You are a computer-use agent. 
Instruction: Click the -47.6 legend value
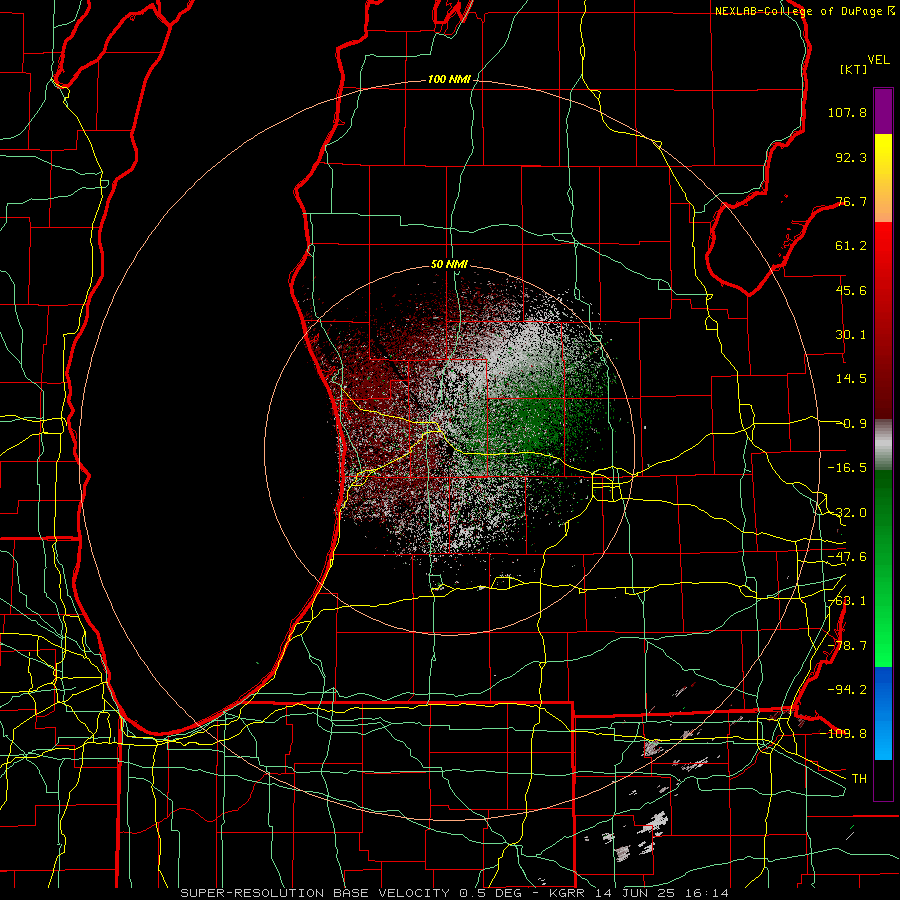click(x=847, y=557)
